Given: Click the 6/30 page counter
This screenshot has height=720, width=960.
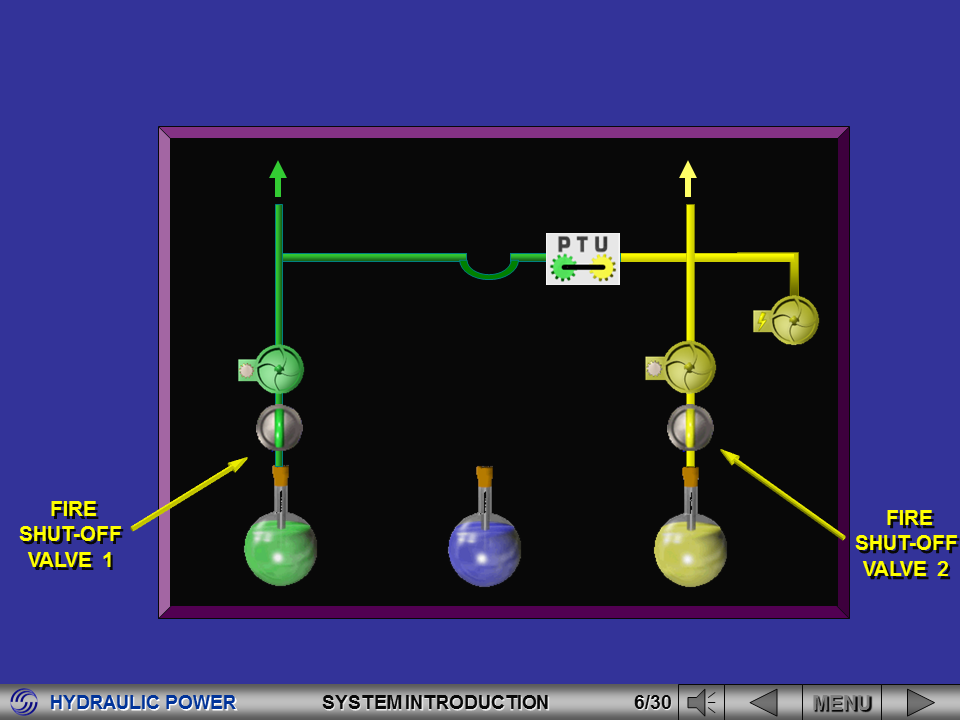Looking at the screenshot, I should point(653,702).
